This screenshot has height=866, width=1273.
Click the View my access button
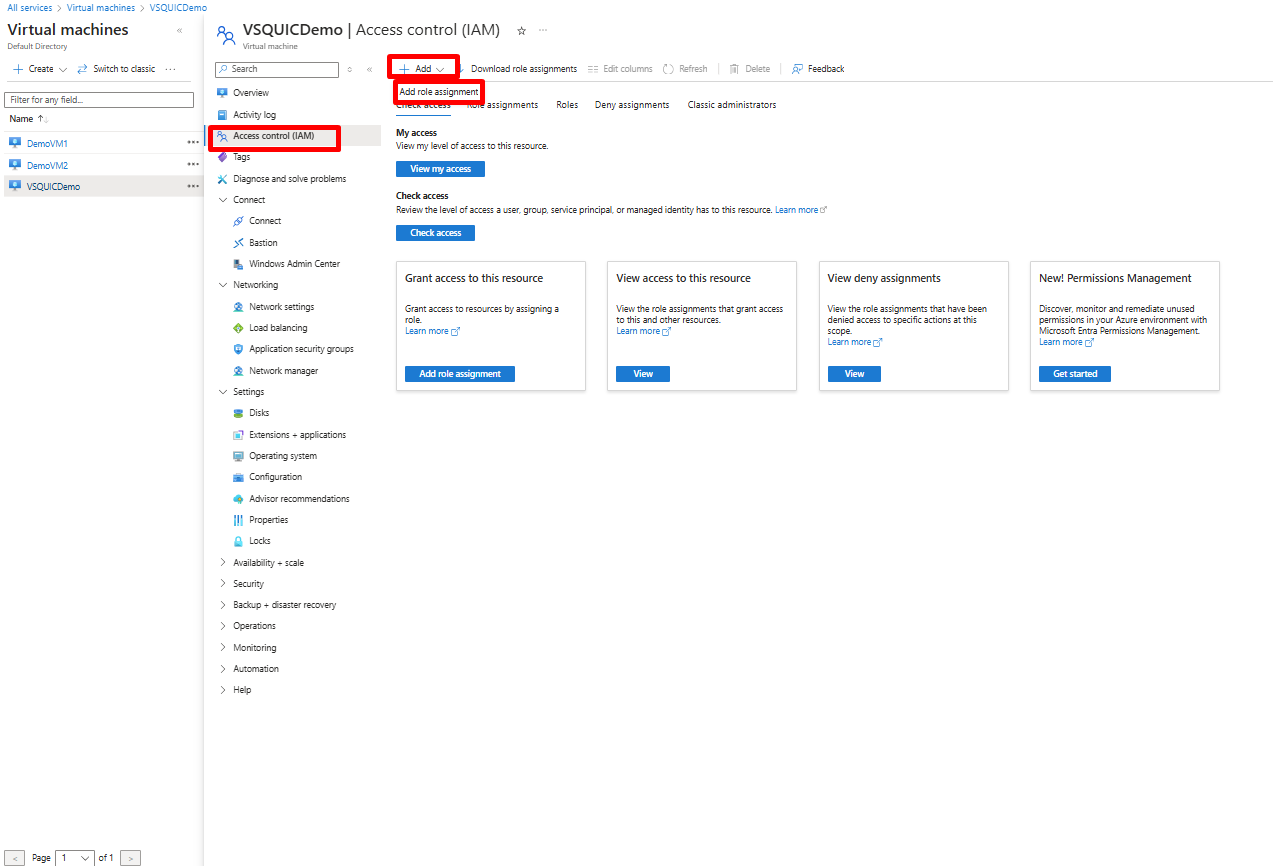point(440,169)
